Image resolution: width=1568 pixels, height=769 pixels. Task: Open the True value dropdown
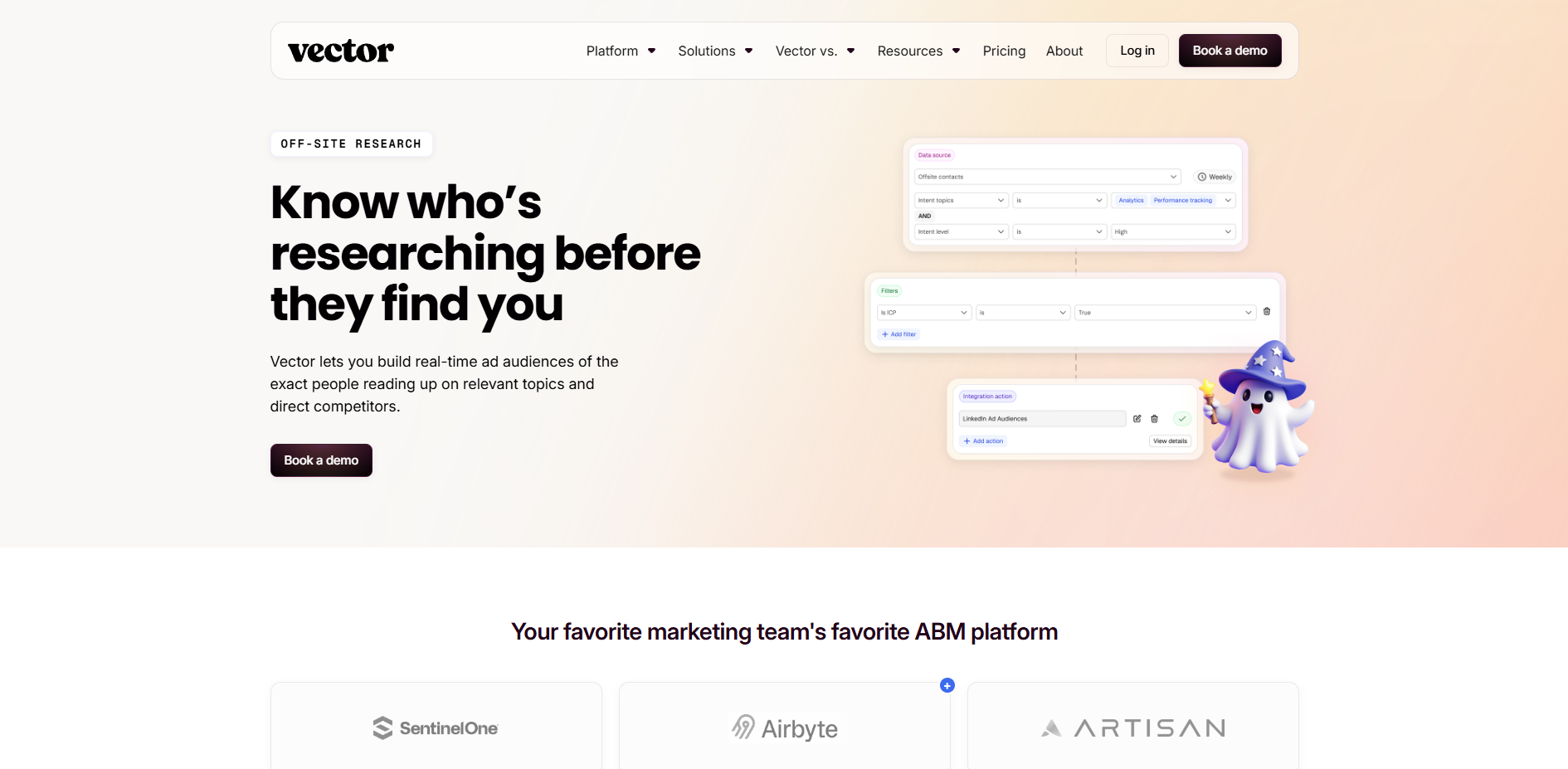tap(1165, 313)
